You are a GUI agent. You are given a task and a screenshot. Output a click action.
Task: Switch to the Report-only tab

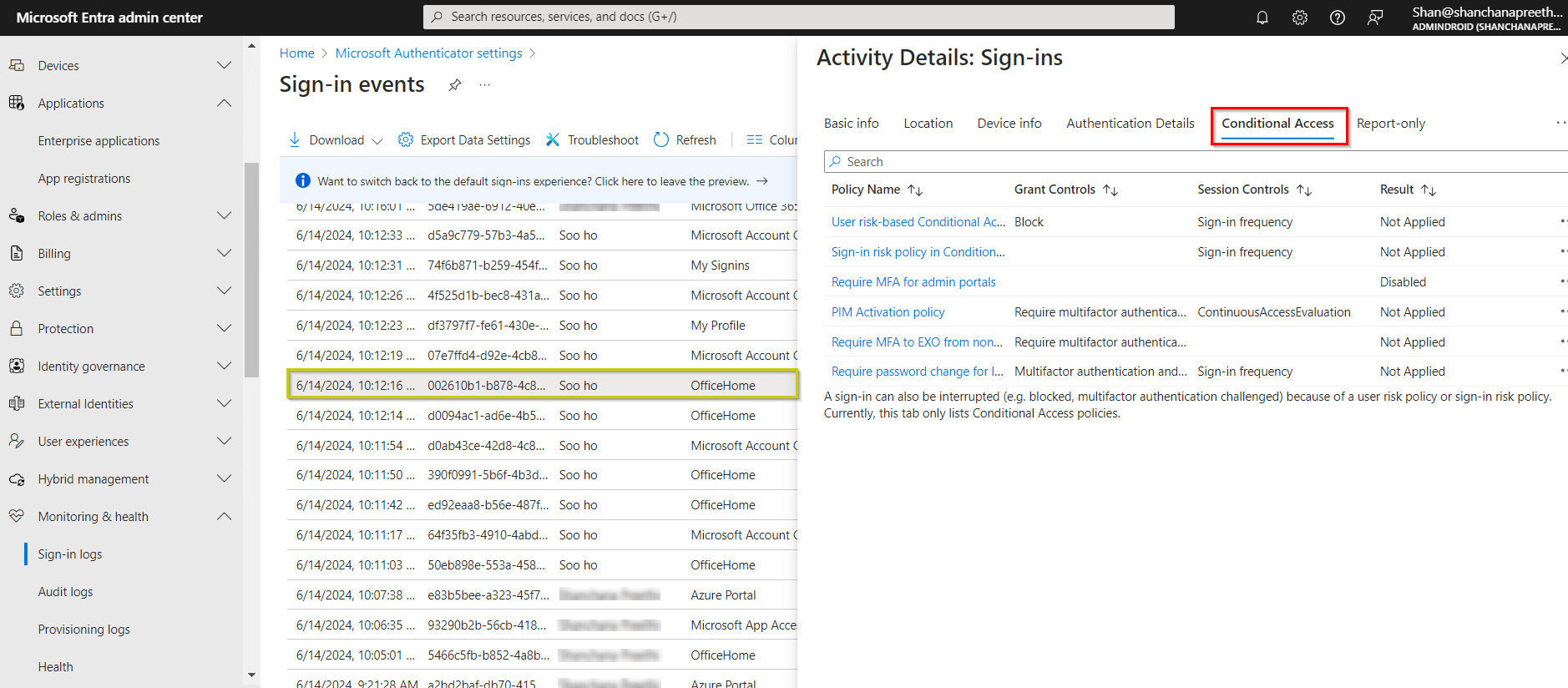[x=1391, y=124]
